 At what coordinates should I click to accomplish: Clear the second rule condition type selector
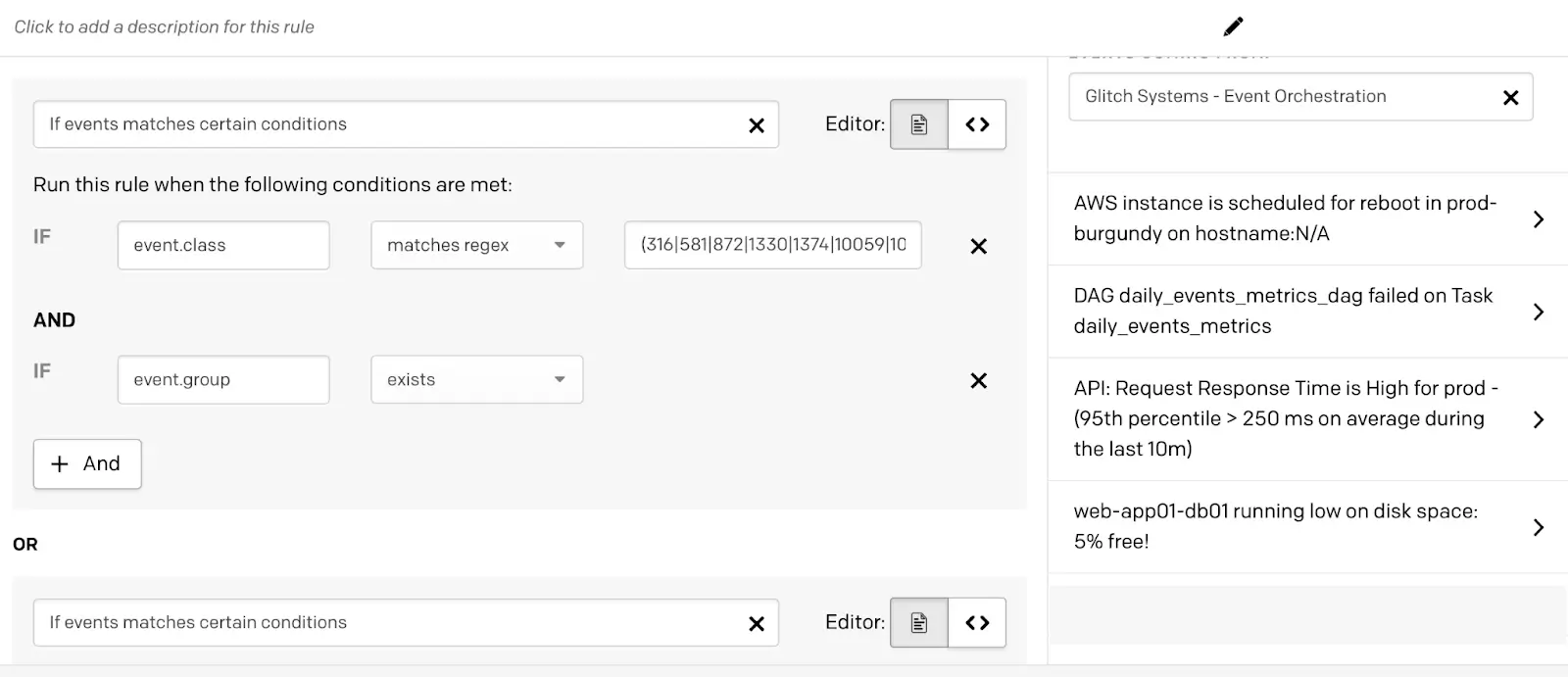(x=757, y=623)
